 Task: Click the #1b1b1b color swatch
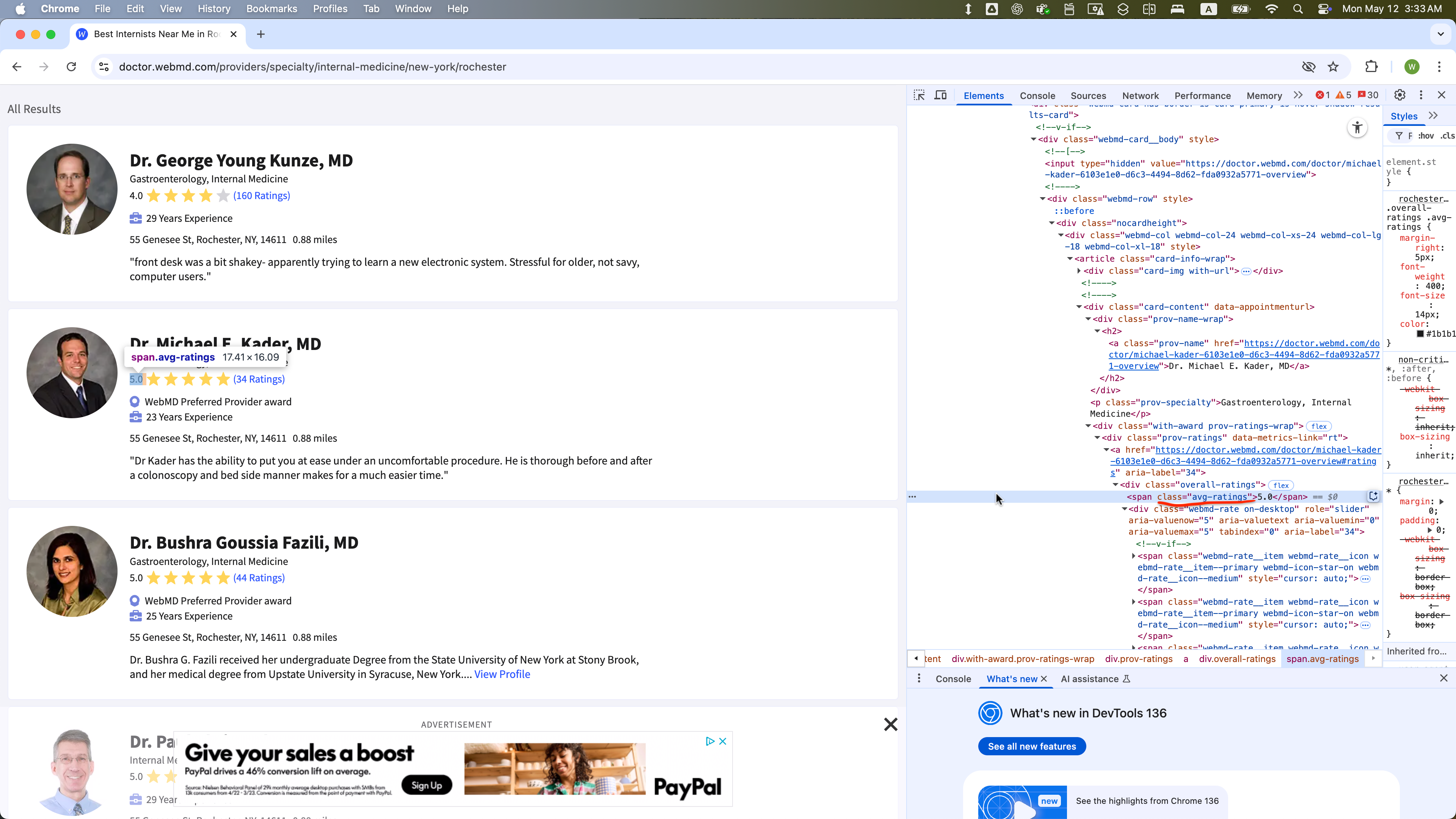tap(1420, 334)
